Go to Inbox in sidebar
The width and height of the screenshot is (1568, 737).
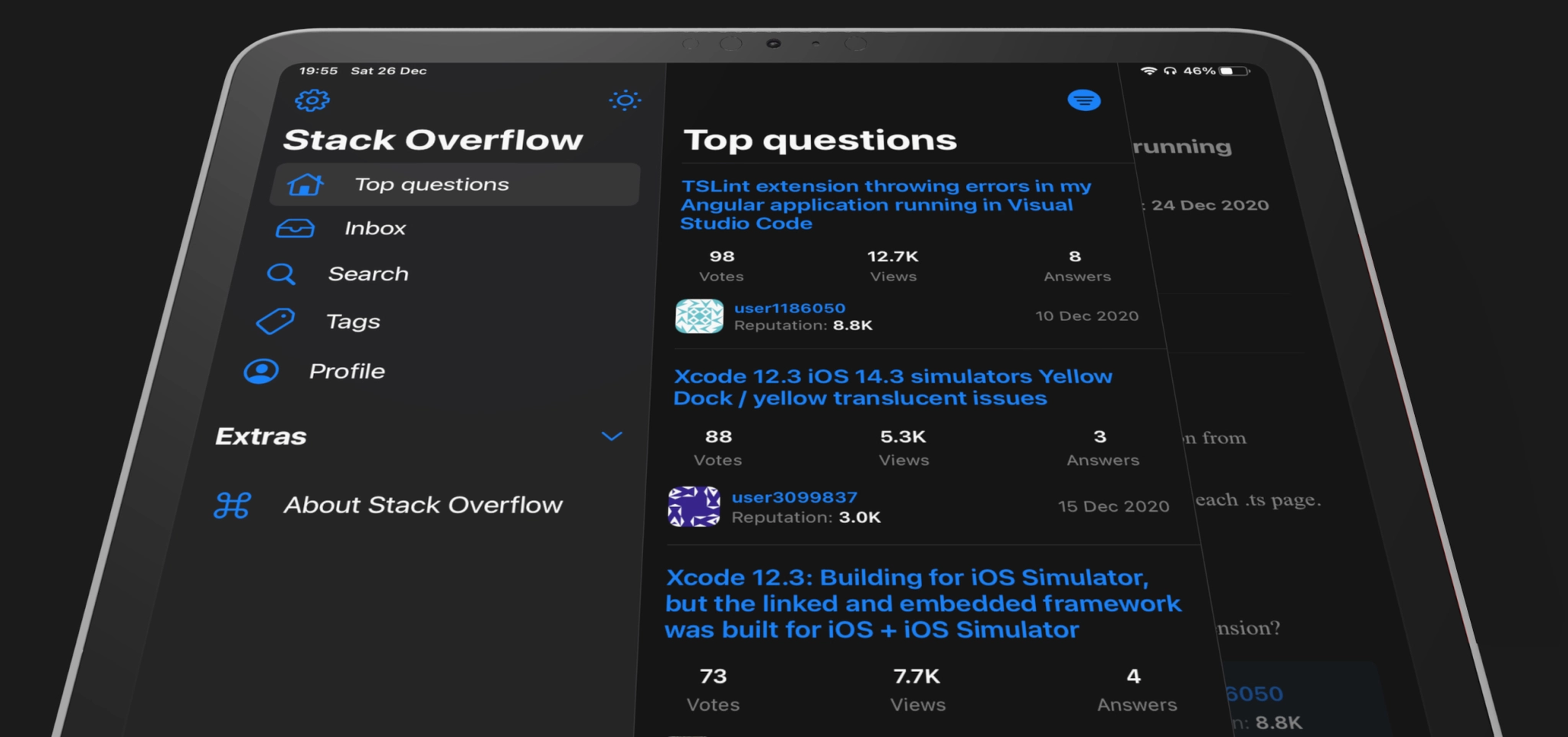click(x=374, y=228)
